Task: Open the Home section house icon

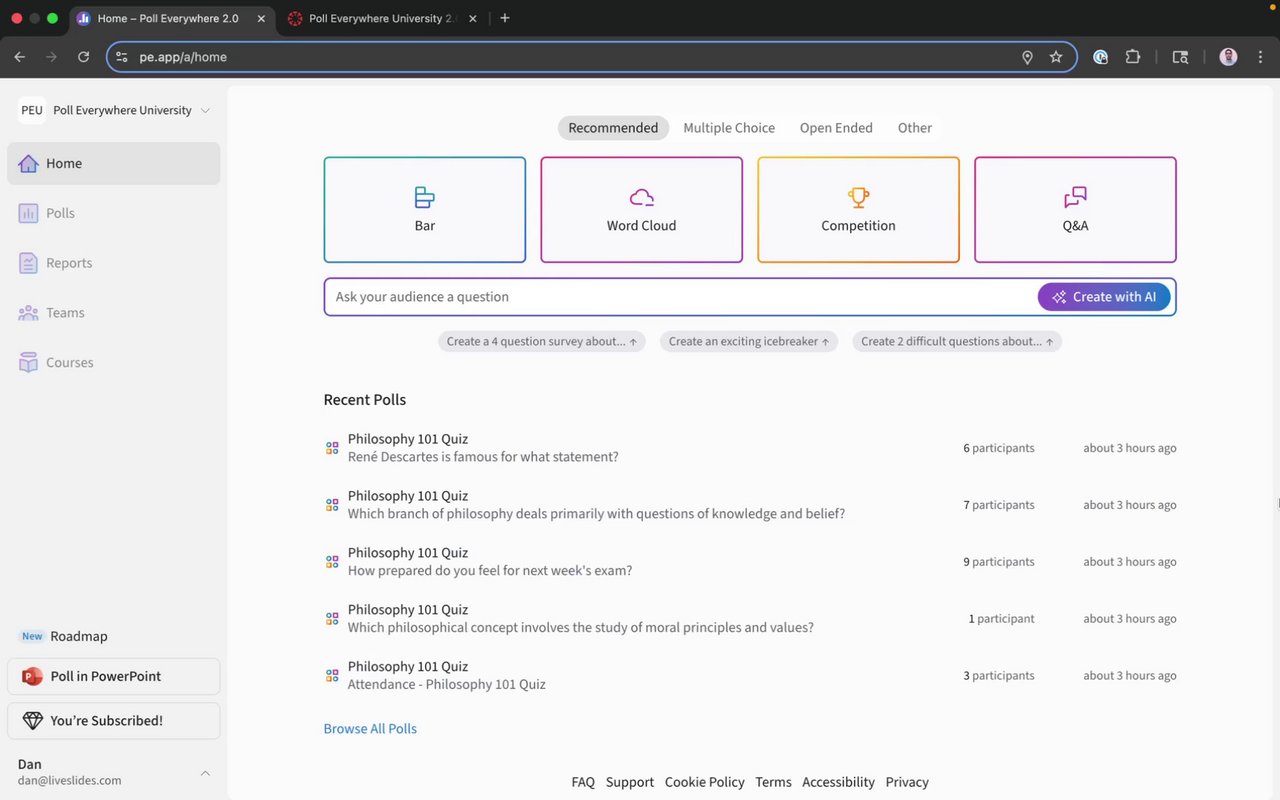Action: [x=28, y=163]
